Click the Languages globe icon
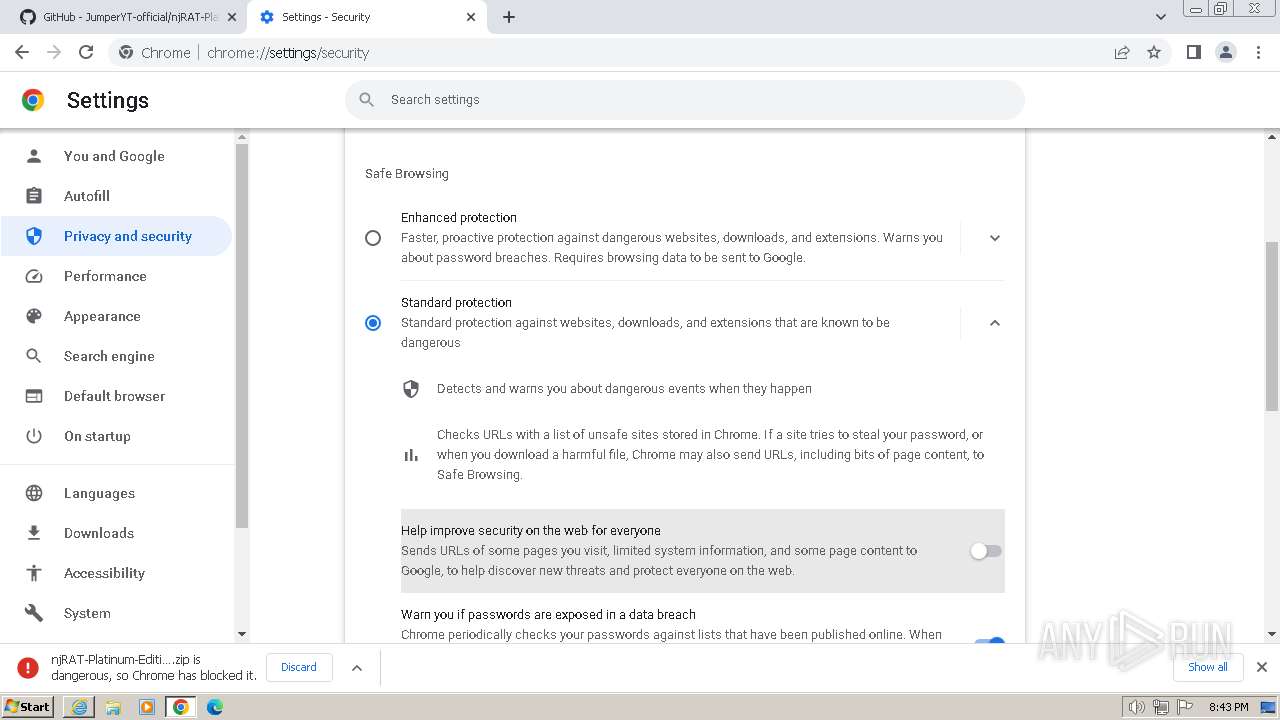The width and height of the screenshot is (1280, 720). (34, 493)
